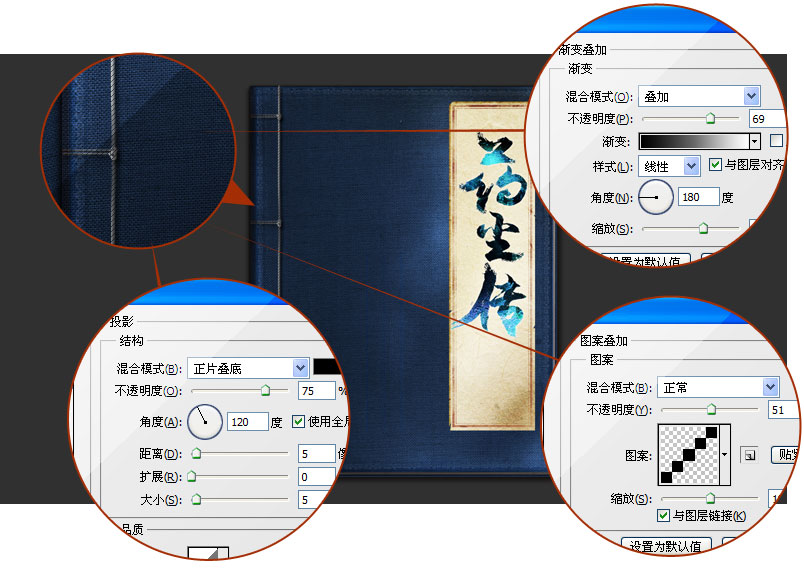
Task: Toggle 与图层链接 checkbox
Action: (x=663, y=515)
